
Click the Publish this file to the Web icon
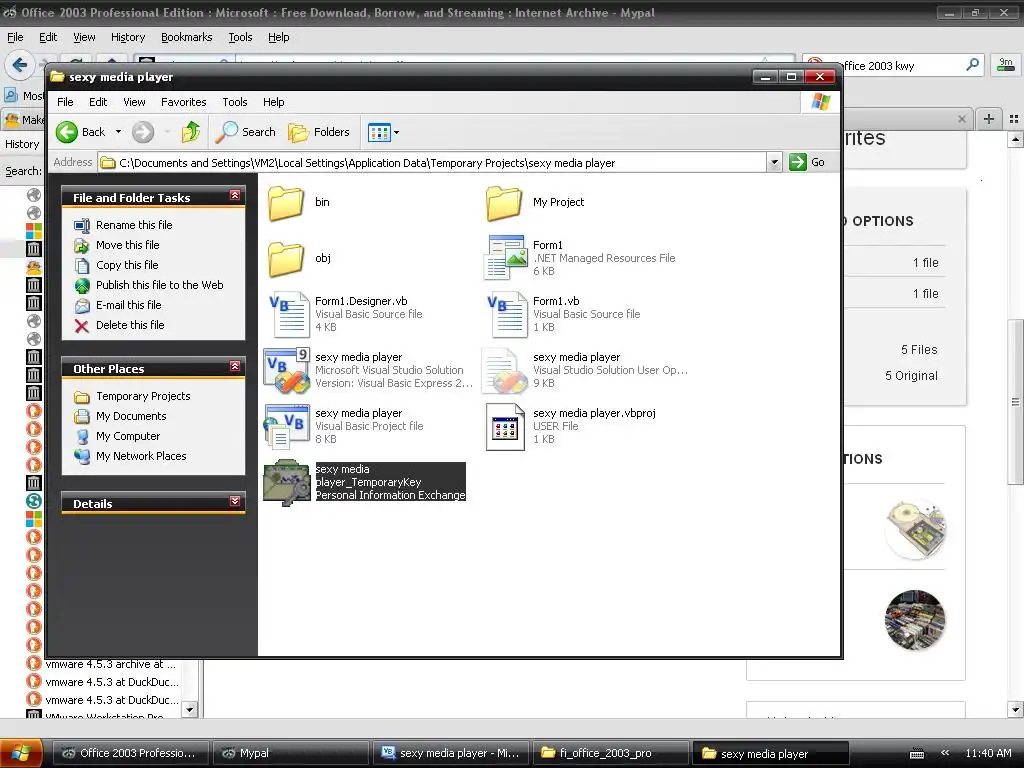tap(82, 285)
